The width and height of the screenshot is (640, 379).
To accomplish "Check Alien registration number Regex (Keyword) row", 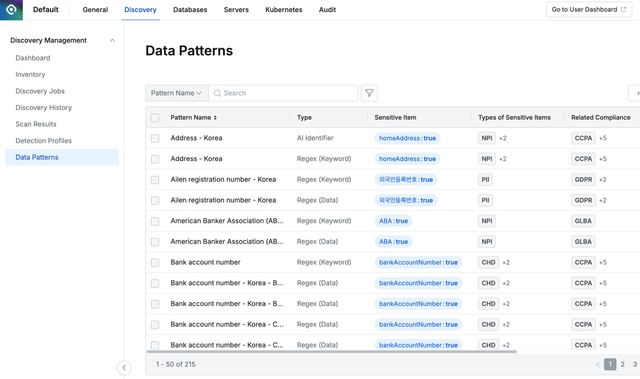I will [155, 180].
